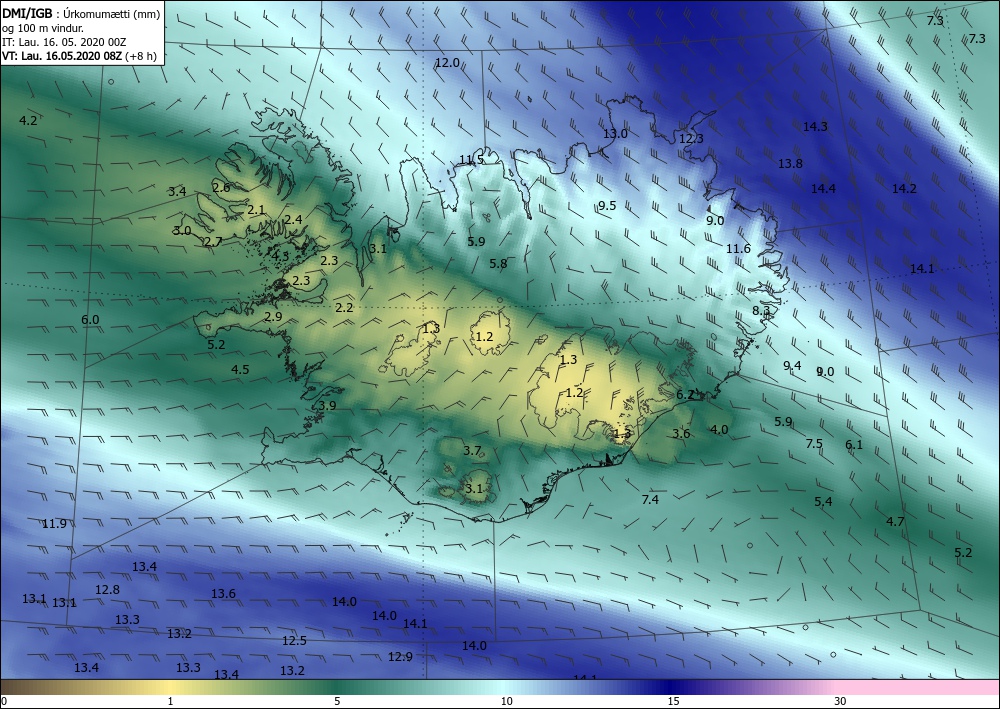
Task: Pick the 13.0 value on the coast
Action: pyautogui.click(x=615, y=133)
